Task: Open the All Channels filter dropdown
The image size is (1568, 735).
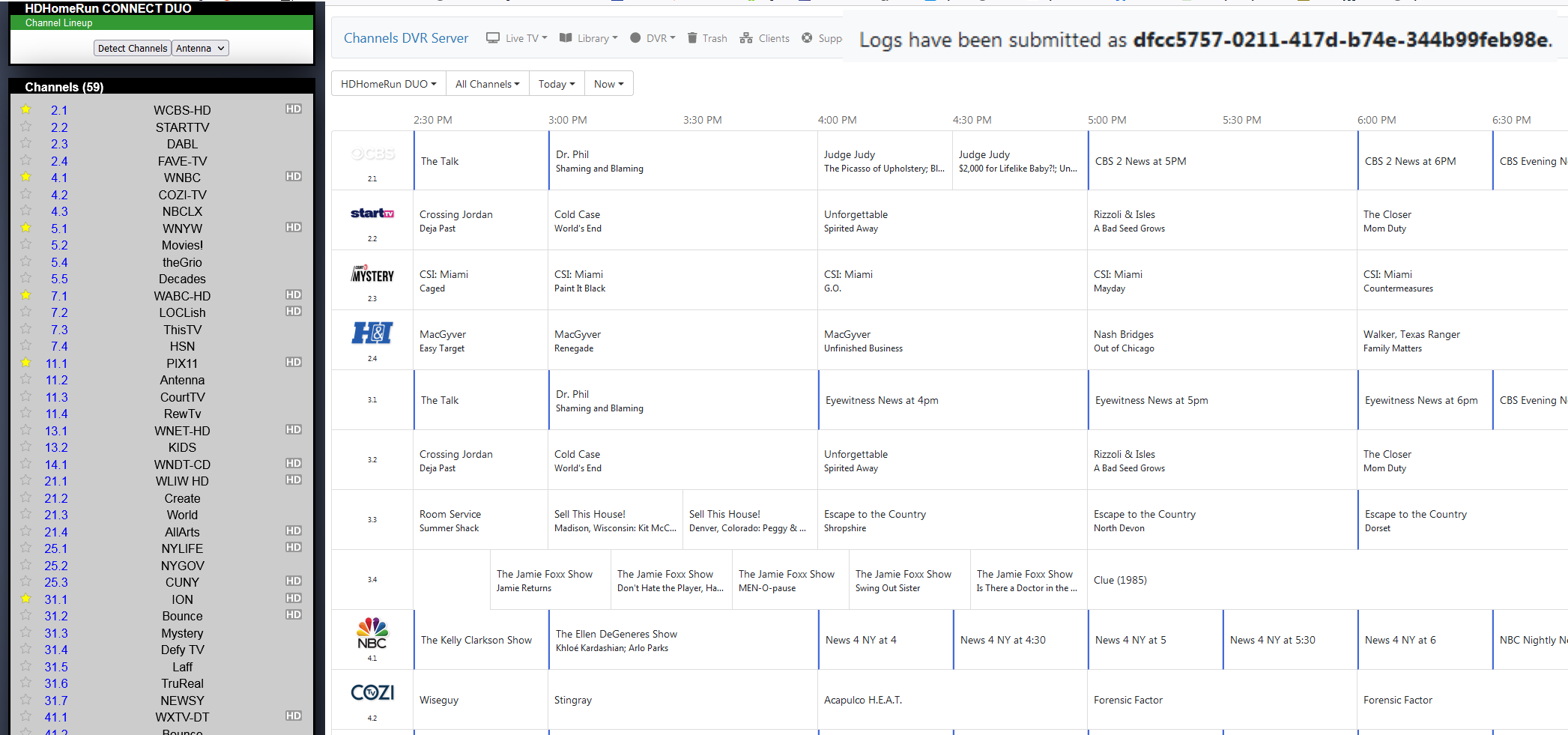Action: point(487,84)
